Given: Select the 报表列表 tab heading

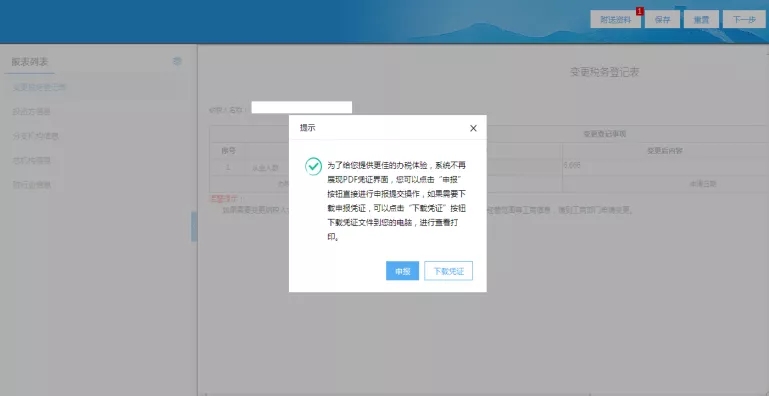Looking at the screenshot, I should (30, 62).
